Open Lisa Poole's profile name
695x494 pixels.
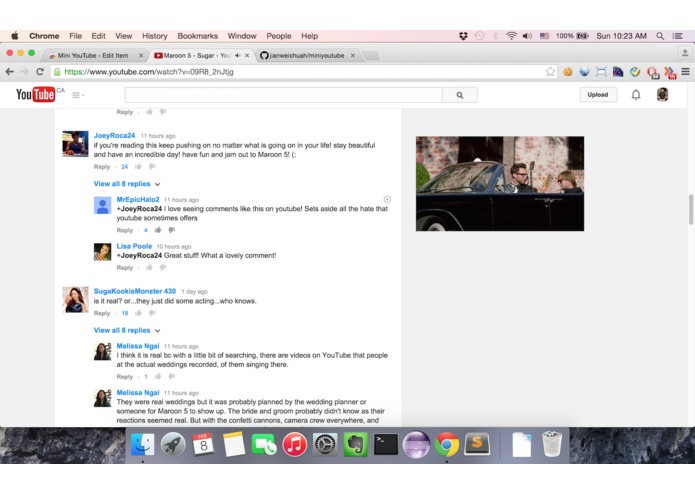[134, 246]
